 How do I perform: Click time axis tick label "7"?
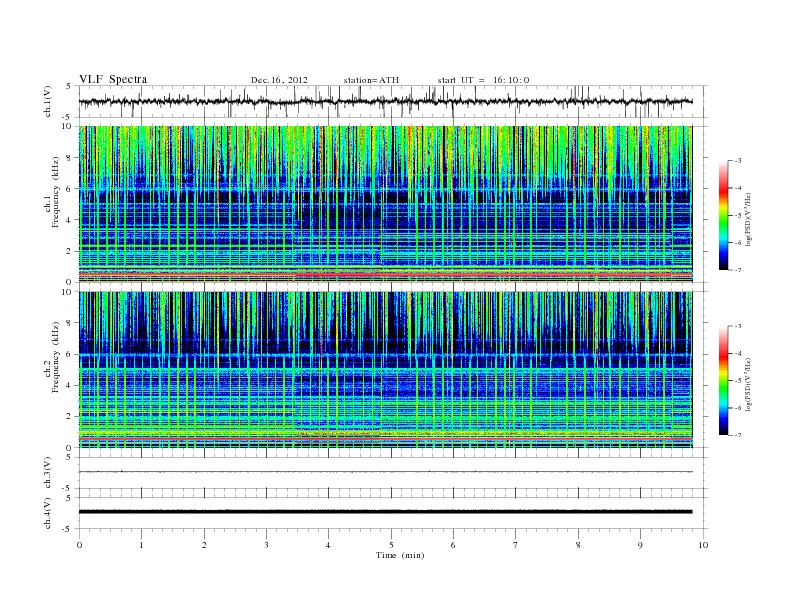click(516, 545)
